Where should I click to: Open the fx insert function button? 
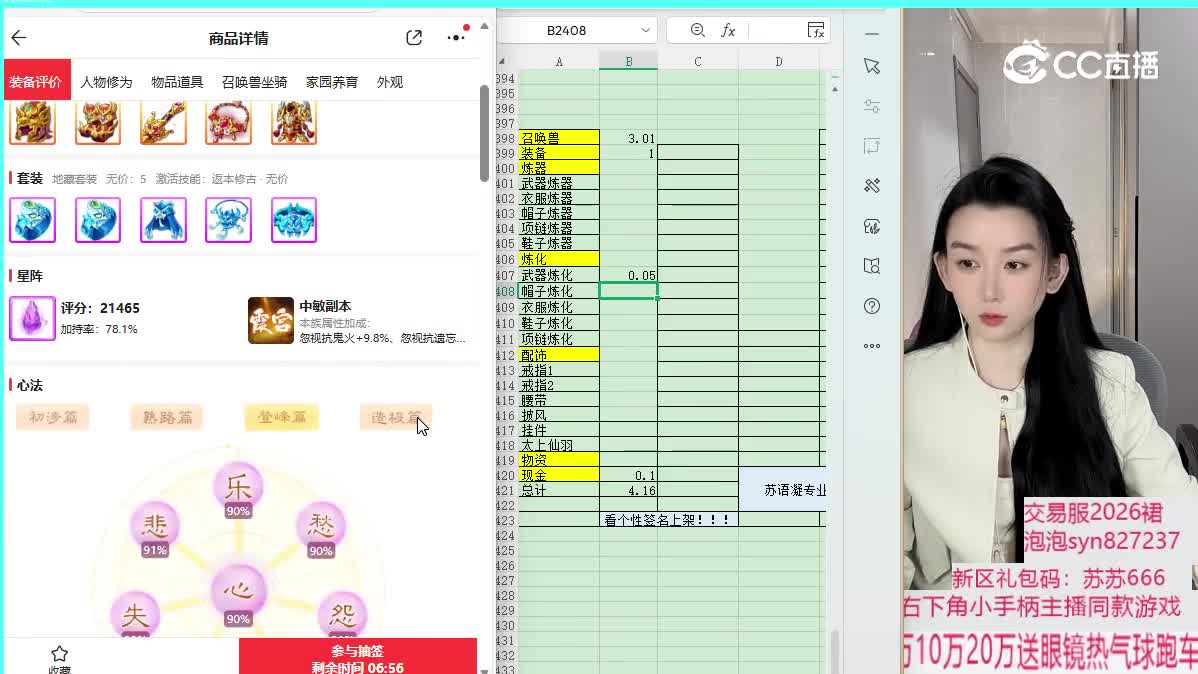coord(729,30)
